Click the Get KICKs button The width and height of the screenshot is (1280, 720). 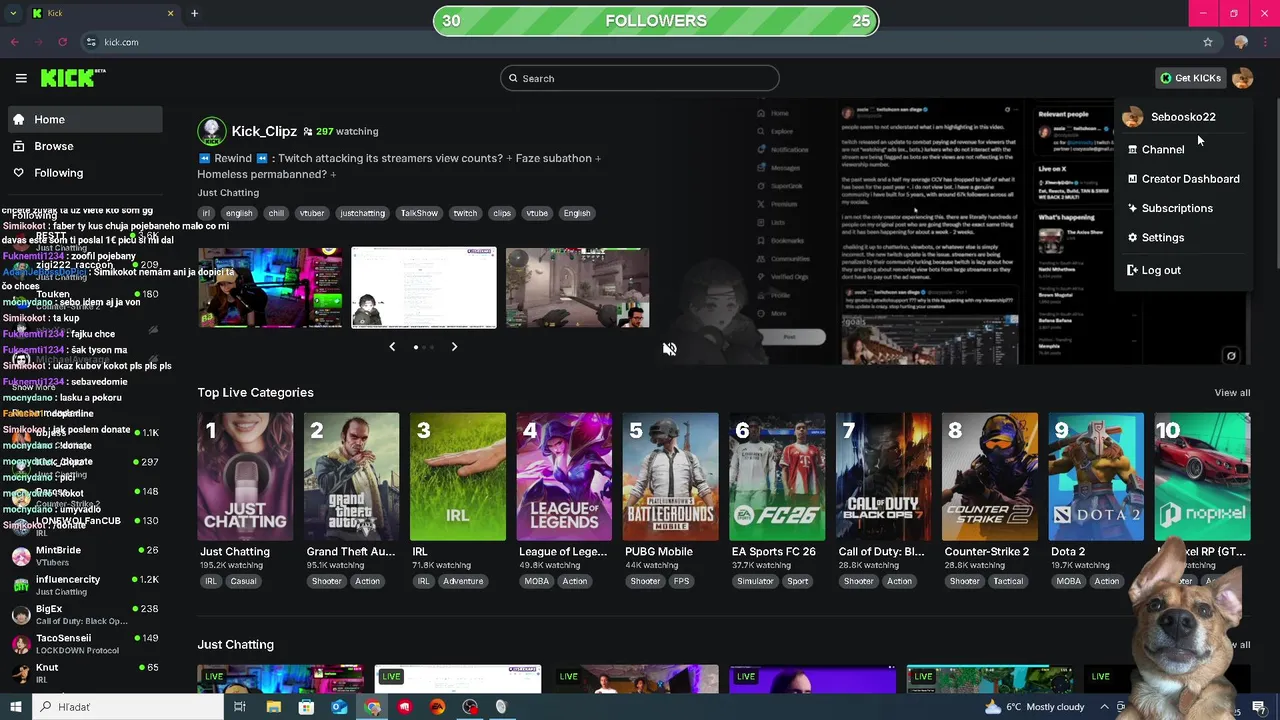click(1190, 78)
